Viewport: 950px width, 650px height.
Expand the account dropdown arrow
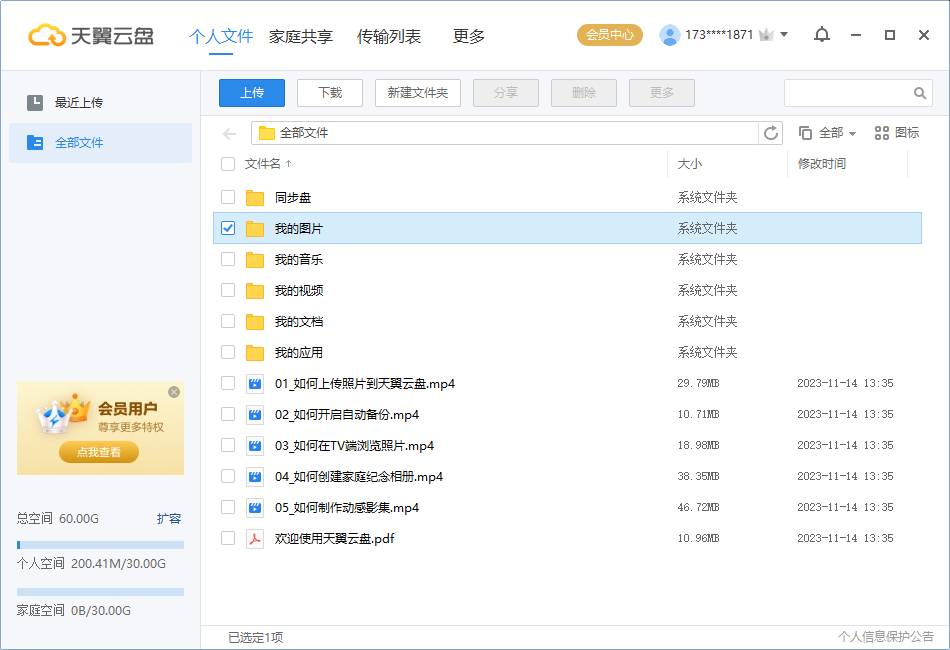click(782, 34)
